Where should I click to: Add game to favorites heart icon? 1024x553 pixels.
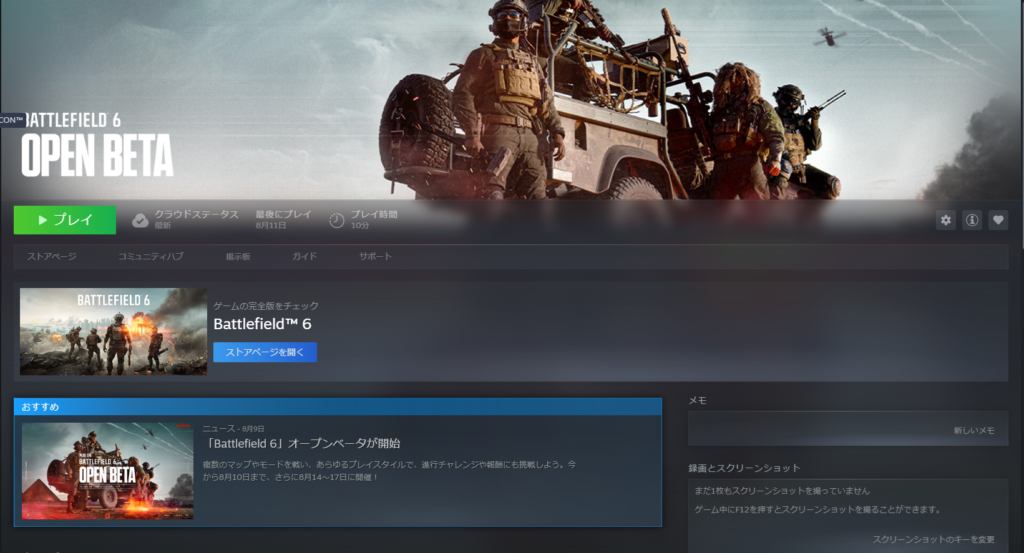[x=998, y=220]
